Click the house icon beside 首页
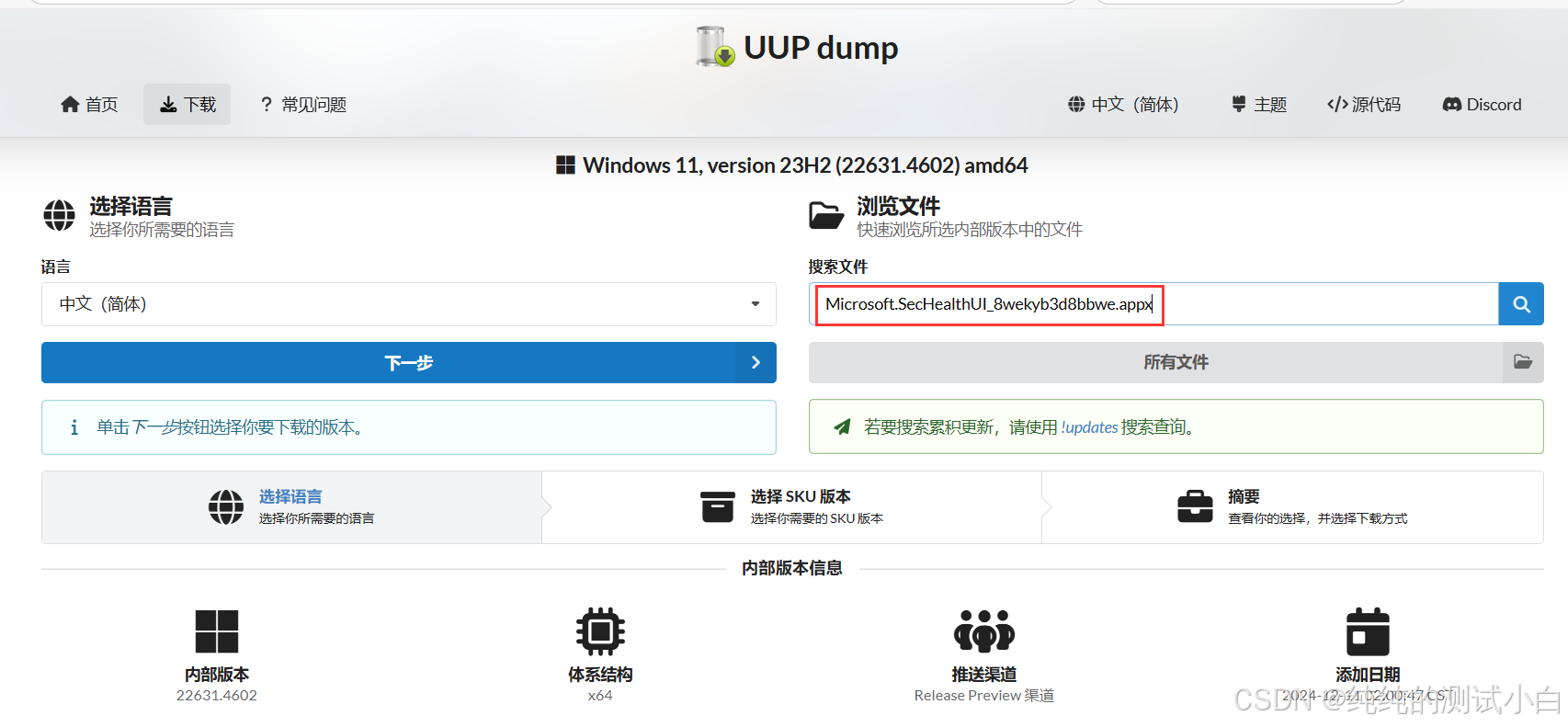Screen dimensions: 1568x727 (70, 105)
